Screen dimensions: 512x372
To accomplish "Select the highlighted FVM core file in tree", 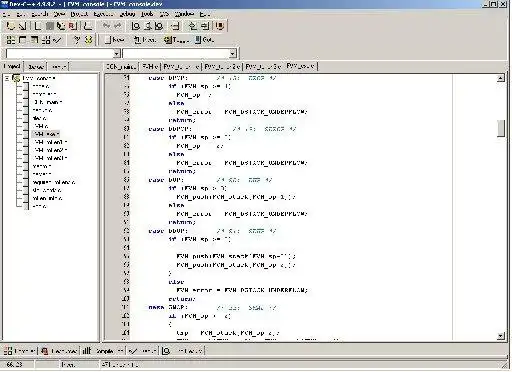I will tap(46, 134).
